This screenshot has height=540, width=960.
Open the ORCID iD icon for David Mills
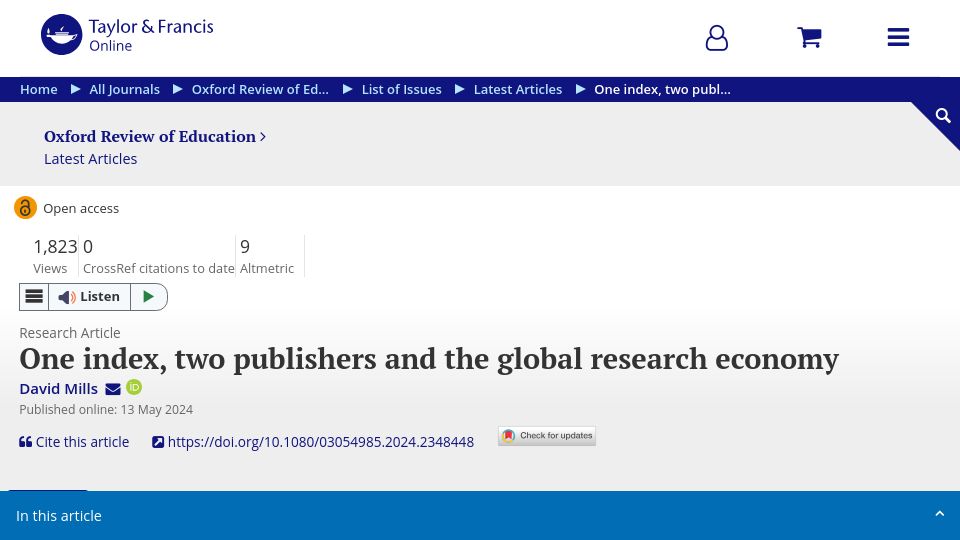134,387
